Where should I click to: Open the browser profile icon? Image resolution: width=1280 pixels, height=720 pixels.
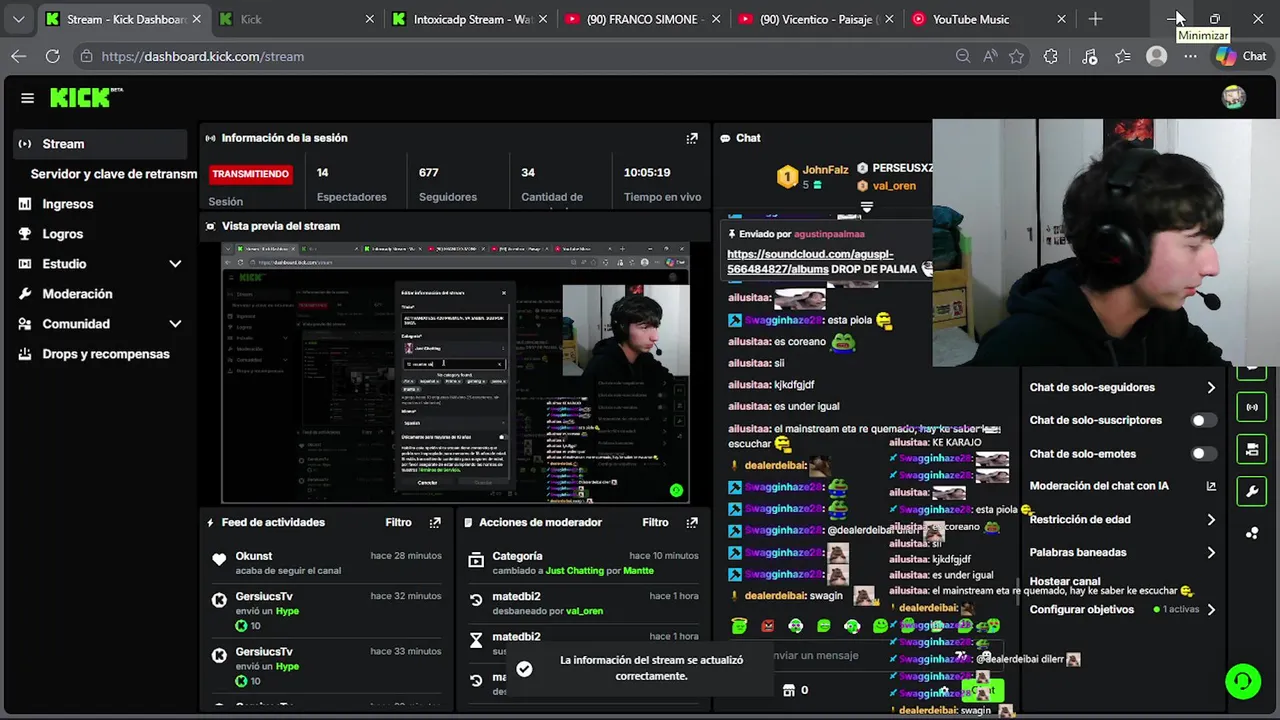1157,56
